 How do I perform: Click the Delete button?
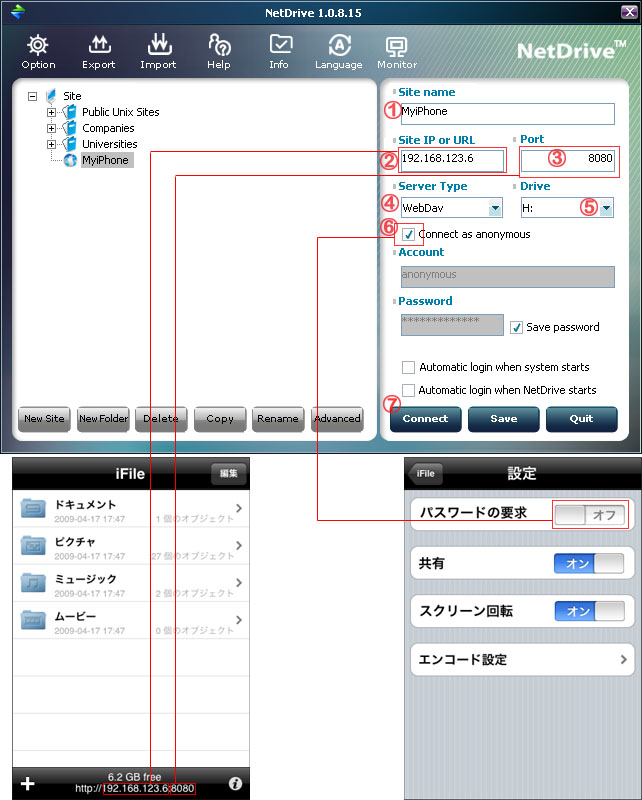click(161, 419)
